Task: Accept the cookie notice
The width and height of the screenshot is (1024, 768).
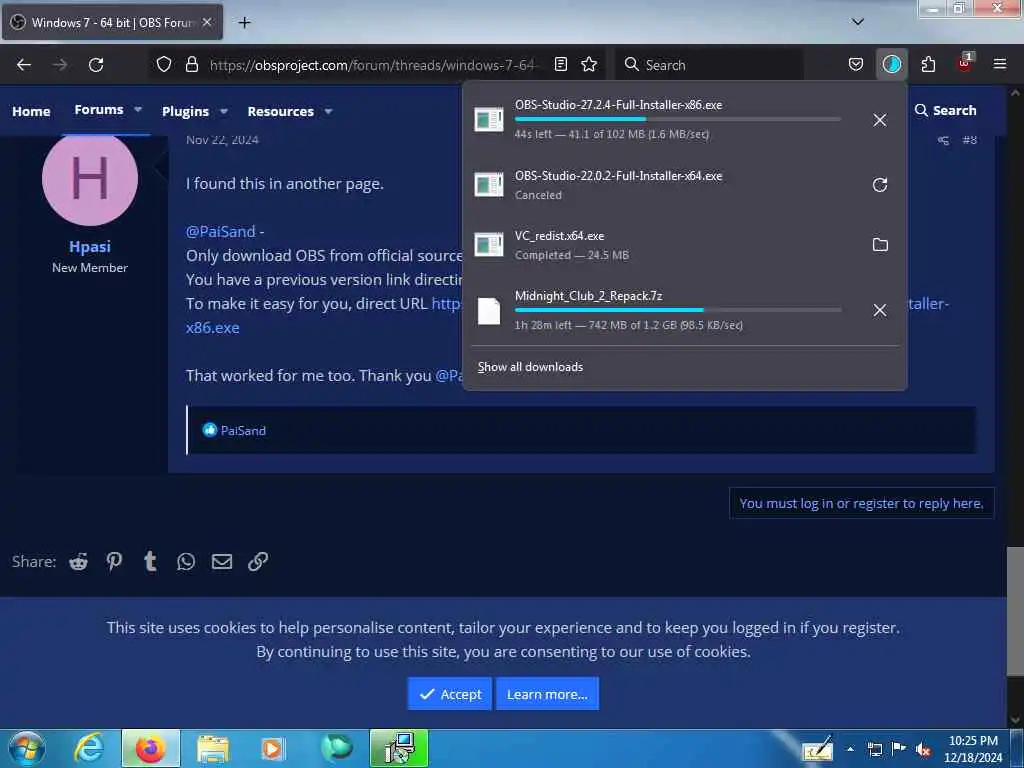Action: [x=450, y=694]
